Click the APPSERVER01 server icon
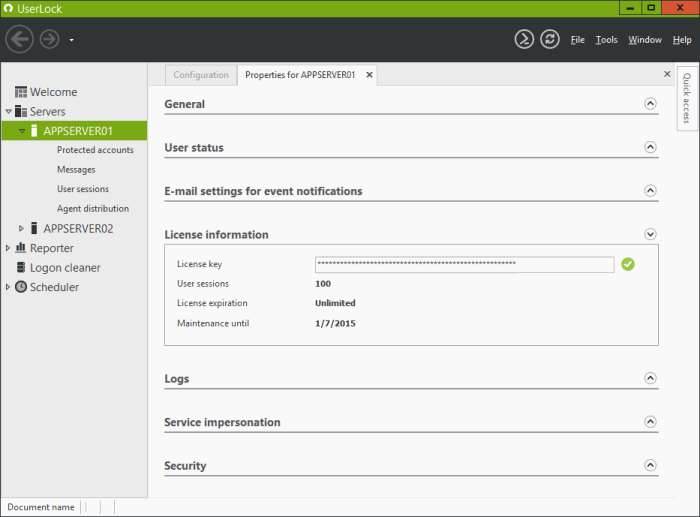700x517 pixels. (x=34, y=131)
